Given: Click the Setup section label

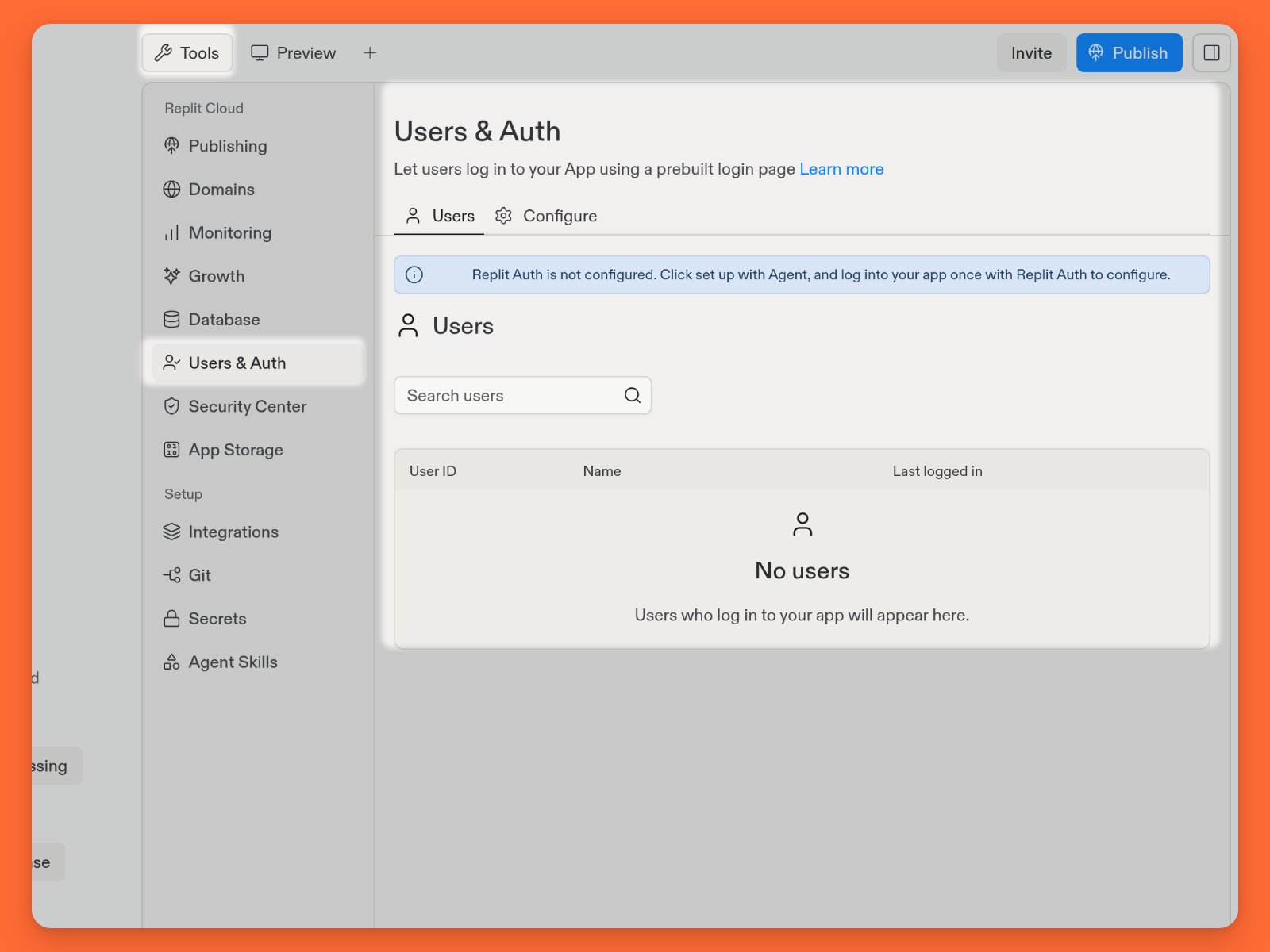Looking at the screenshot, I should [x=183, y=494].
